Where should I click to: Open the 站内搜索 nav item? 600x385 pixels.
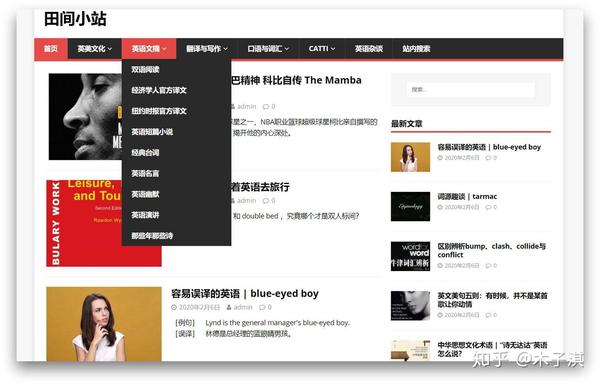[416, 49]
